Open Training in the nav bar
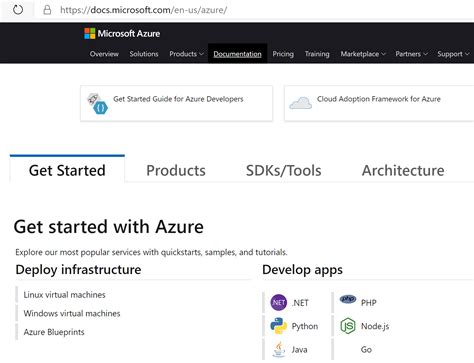 [x=317, y=54]
